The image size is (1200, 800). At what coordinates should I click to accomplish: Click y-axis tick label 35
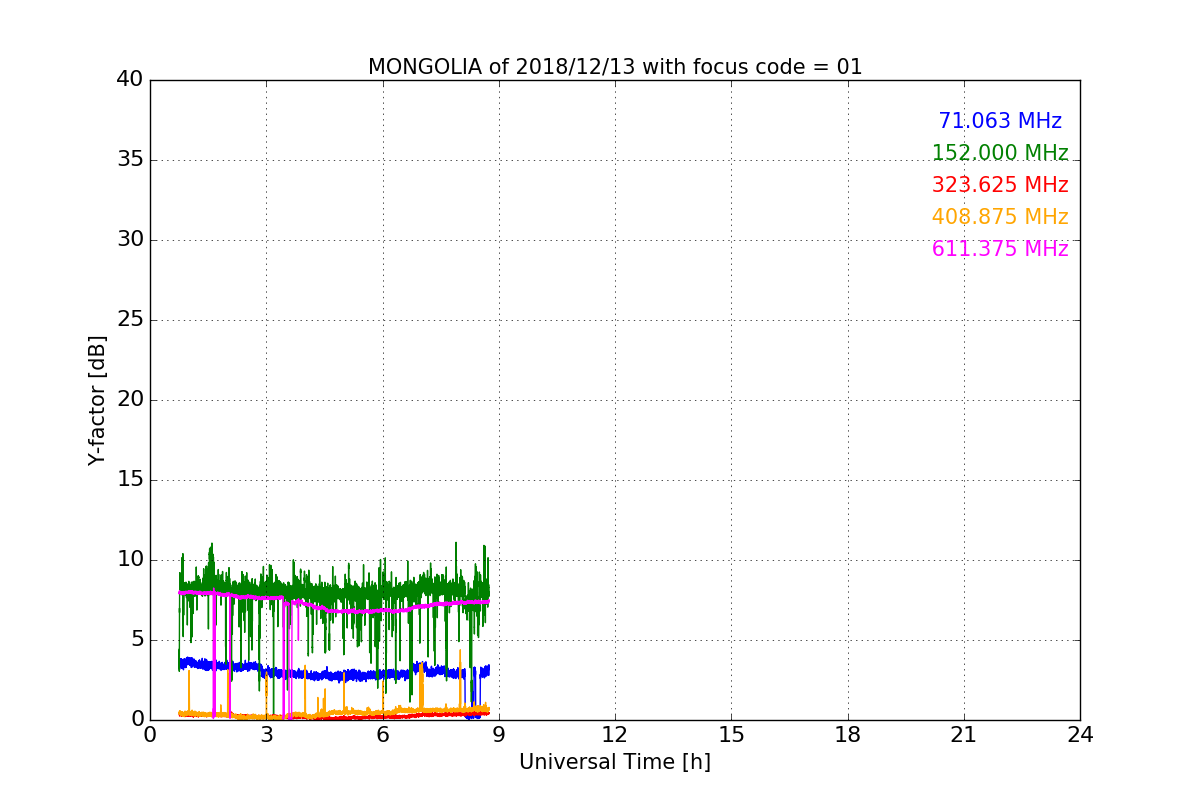click(130, 160)
